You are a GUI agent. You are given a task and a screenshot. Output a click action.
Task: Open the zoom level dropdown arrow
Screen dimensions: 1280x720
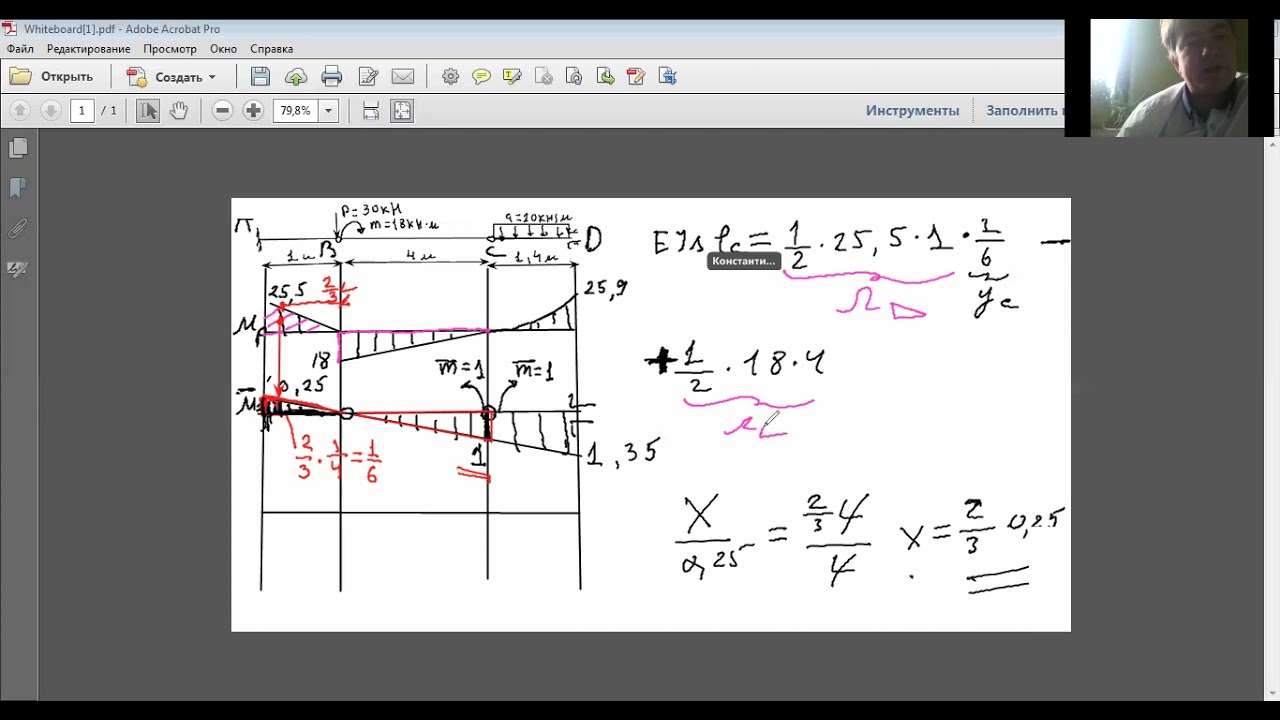click(328, 111)
